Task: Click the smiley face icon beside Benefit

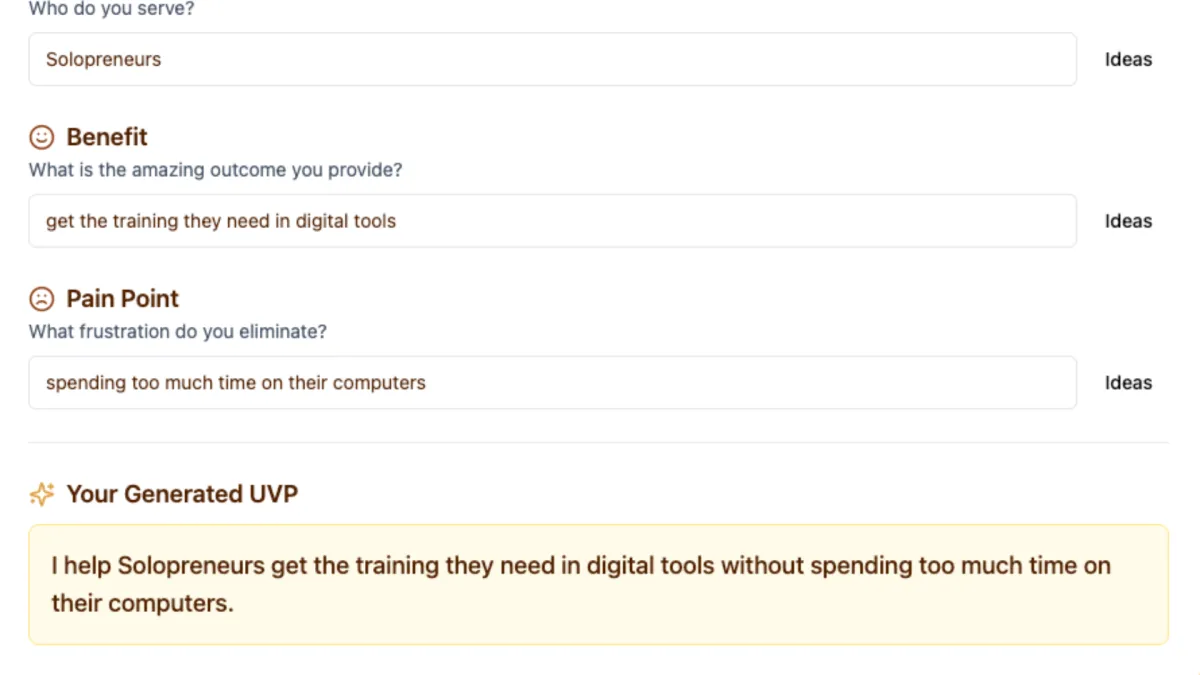Action: (x=42, y=137)
